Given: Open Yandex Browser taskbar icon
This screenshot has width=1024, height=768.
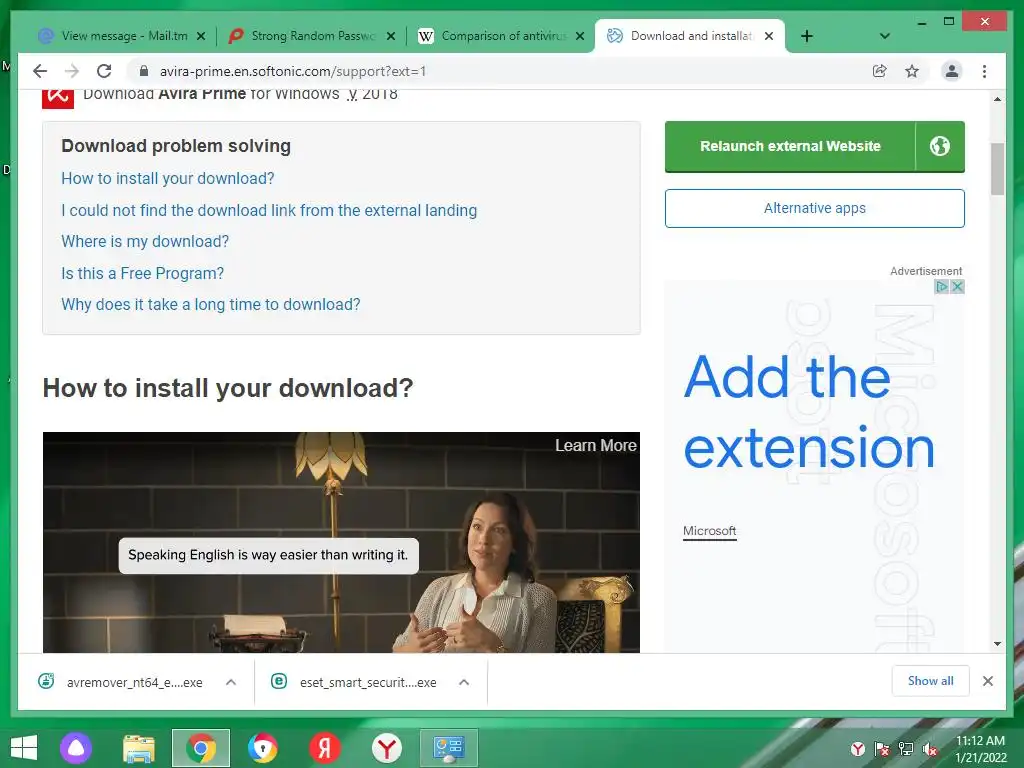Looking at the screenshot, I should (387, 748).
